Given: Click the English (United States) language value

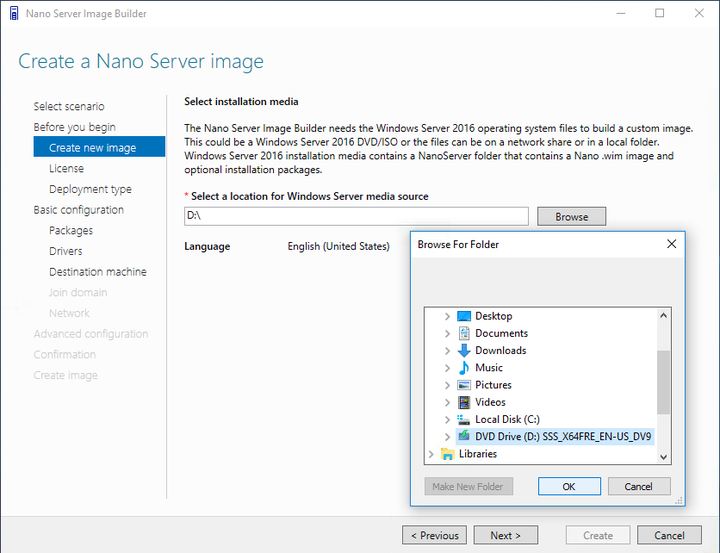Looking at the screenshot, I should click(x=338, y=246).
